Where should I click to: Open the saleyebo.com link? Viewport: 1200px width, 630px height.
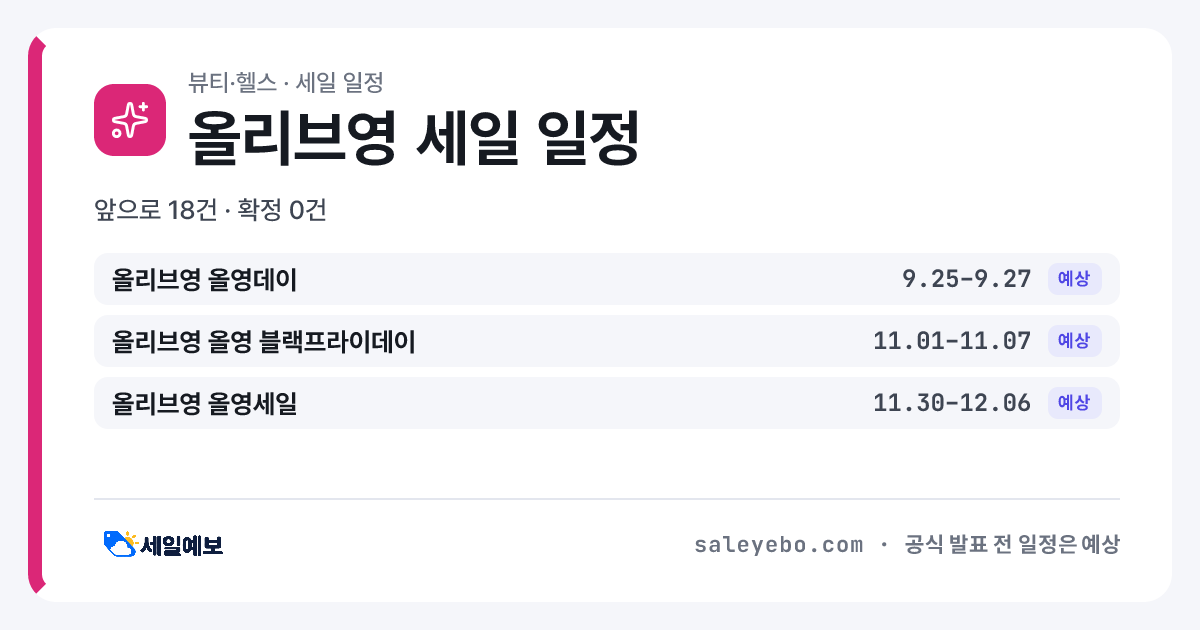[778, 545]
